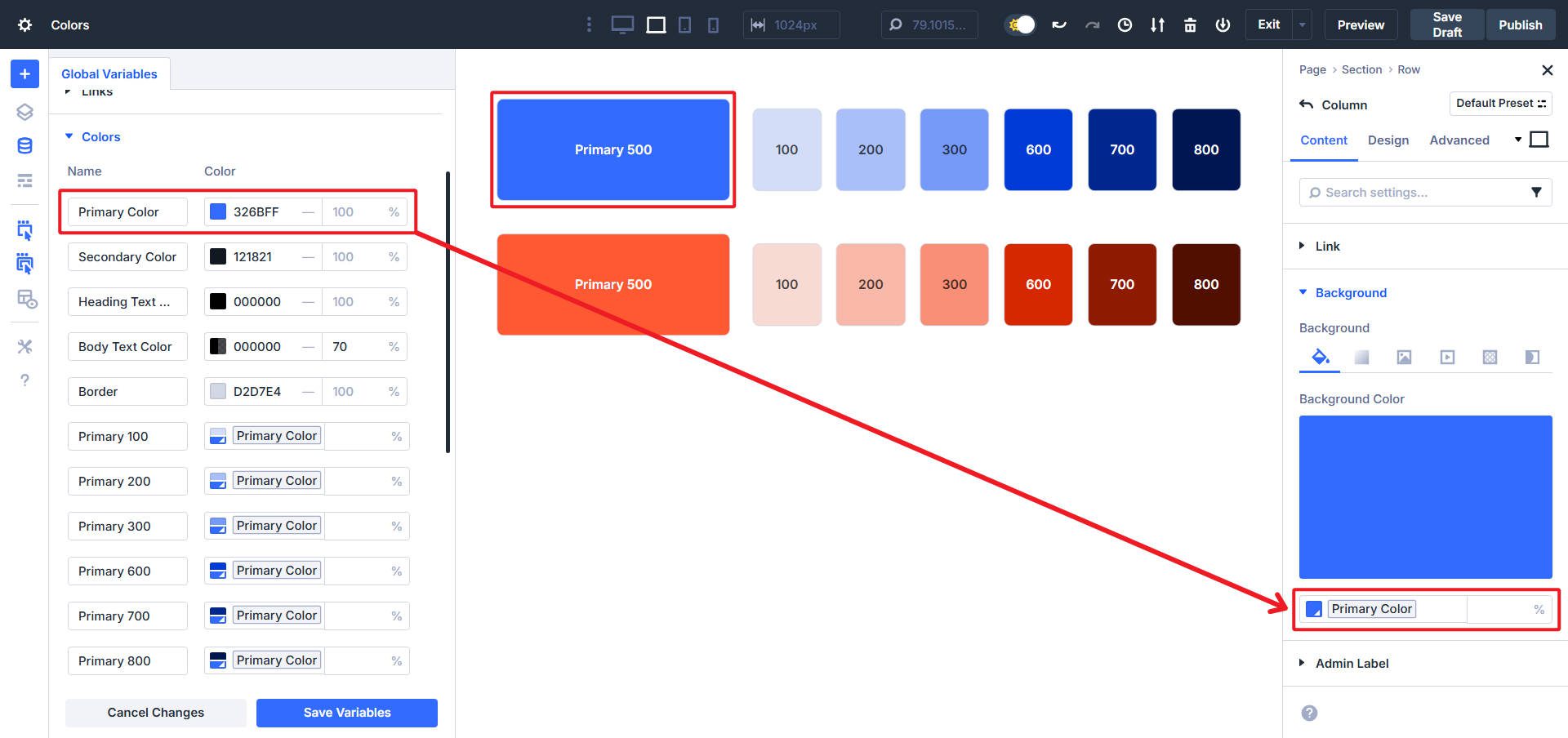Click the Primary Color swatch next to 326BFF

[217, 211]
